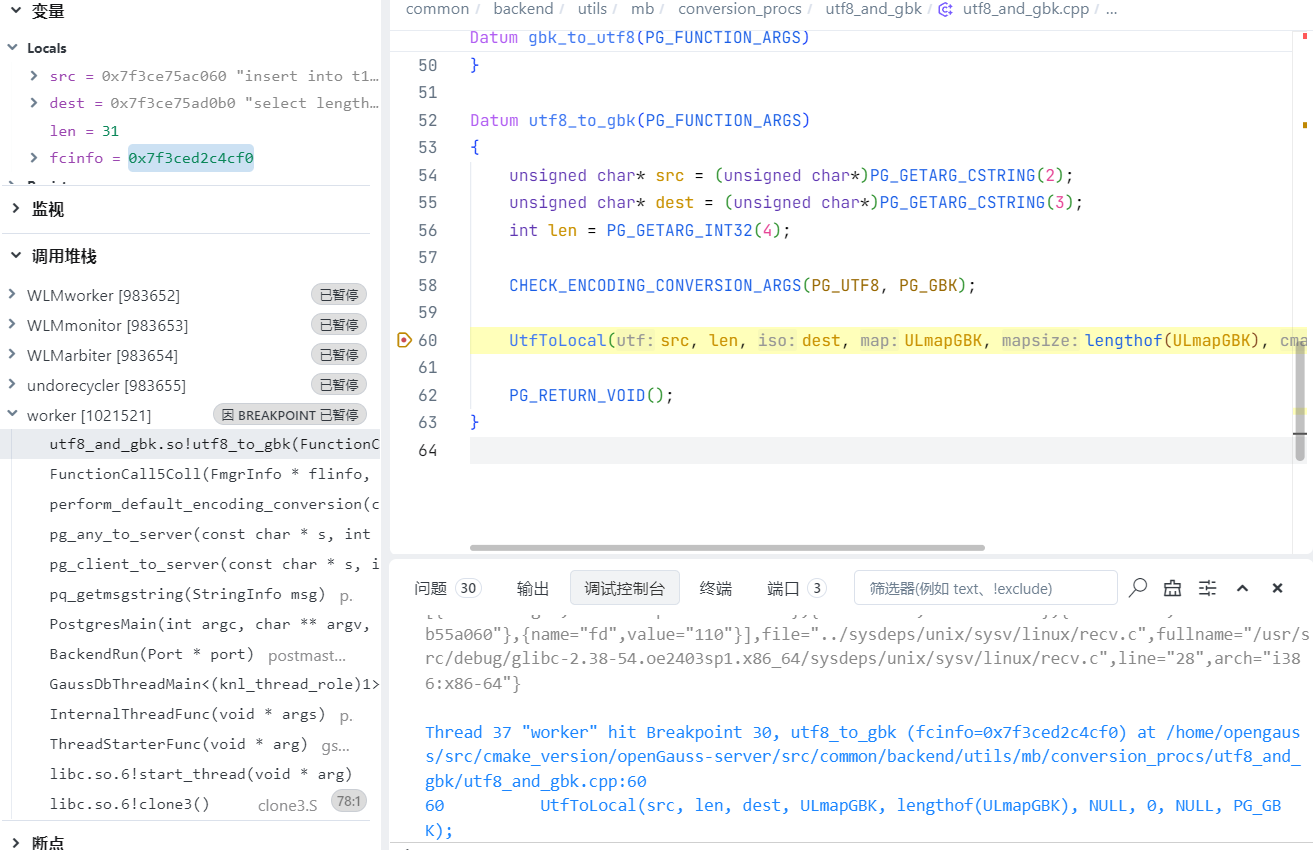Clear the debug console with the brush icon
Image resolution: width=1313 pixels, height=850 pixels.
pyautogui.click(x=1172, y=588)
